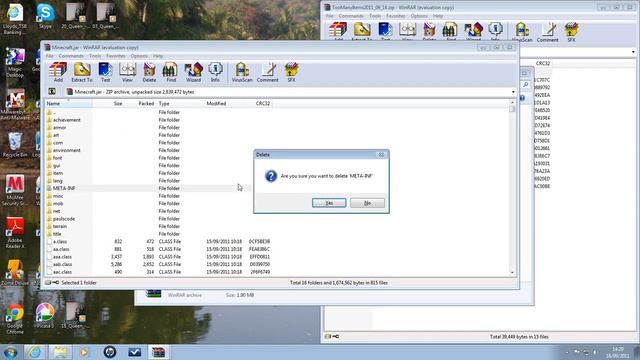Confirm deletion with the Yes button
The width and height of the screenshot is (640, 360).
pos(329,203)
